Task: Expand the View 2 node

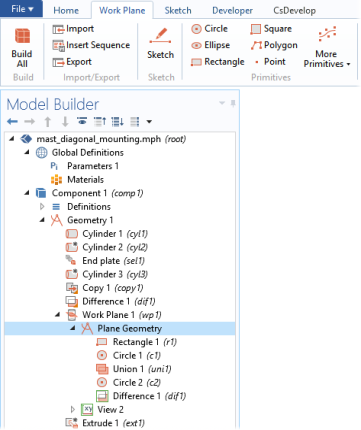Action: pyautogui.click(x=73, y=409)
